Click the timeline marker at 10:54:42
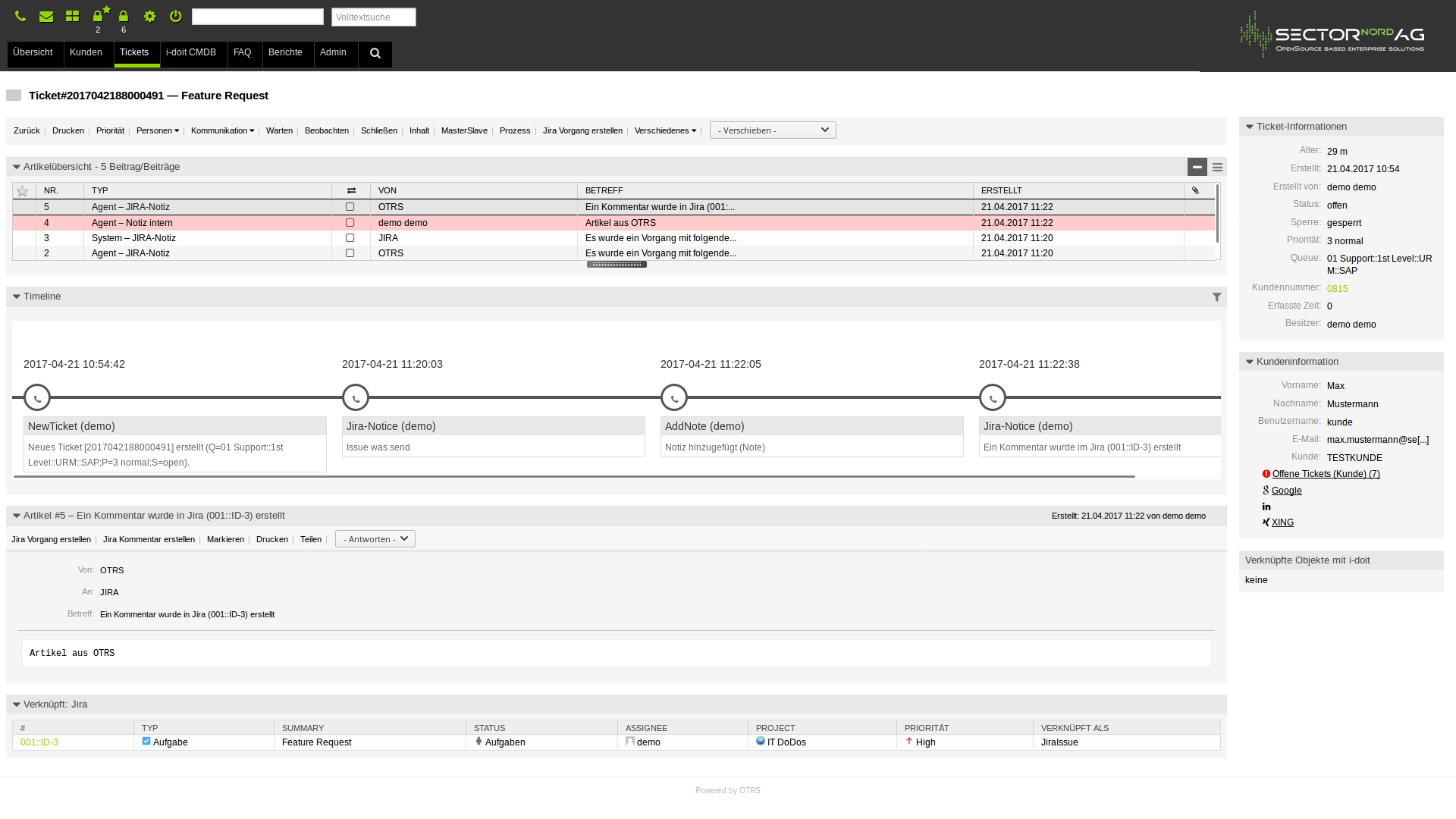Image resolution: width=1456 pixels, height=819 pixels. point(37,397)
